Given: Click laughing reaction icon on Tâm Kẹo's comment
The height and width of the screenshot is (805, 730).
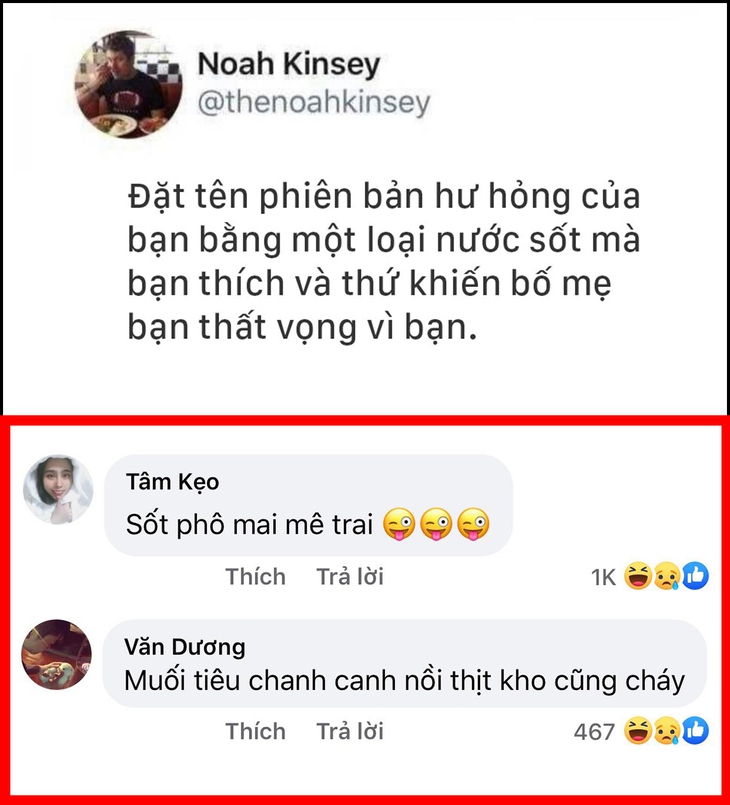Looking at the screenshot, I should coord(638,576).
